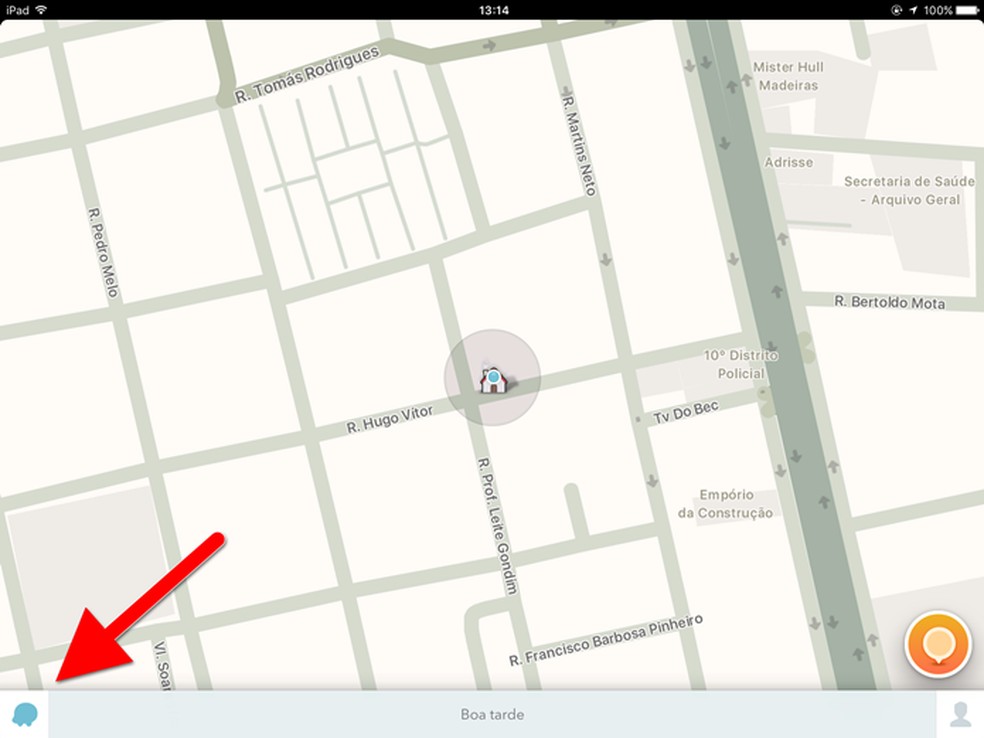
Task: Tap the R. Bertoldo Mota street label
Action: click(x=889, y=302)
